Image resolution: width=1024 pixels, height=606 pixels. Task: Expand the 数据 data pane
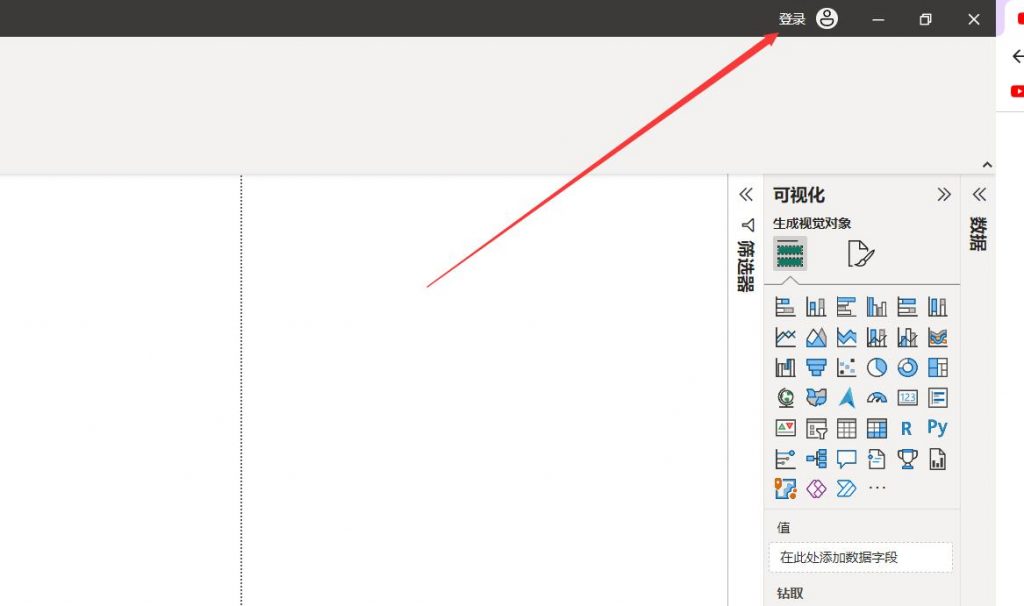978,194
